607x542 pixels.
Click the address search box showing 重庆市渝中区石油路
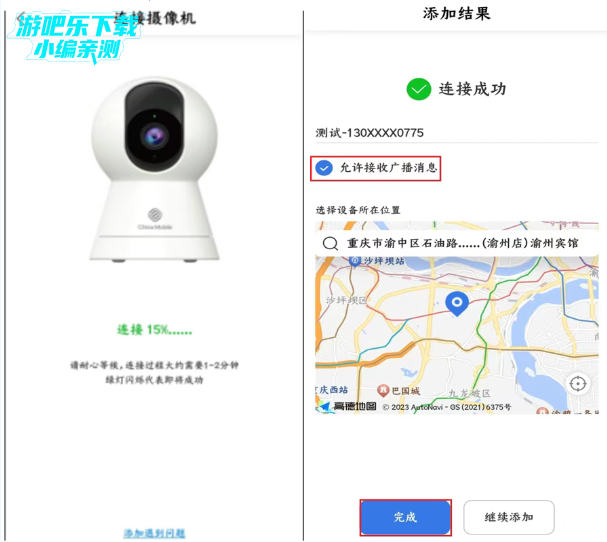pos(456,244)
